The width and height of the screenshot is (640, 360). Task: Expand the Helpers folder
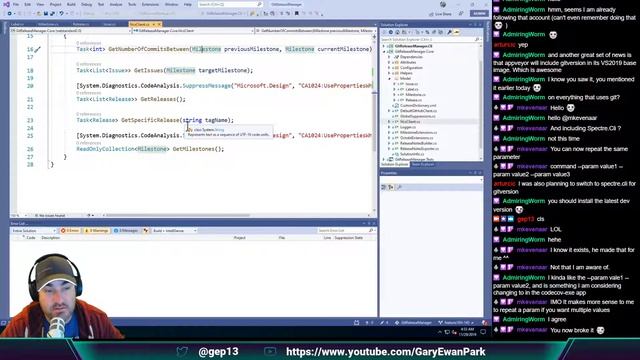pyautogui.click(x=389, y=73)
